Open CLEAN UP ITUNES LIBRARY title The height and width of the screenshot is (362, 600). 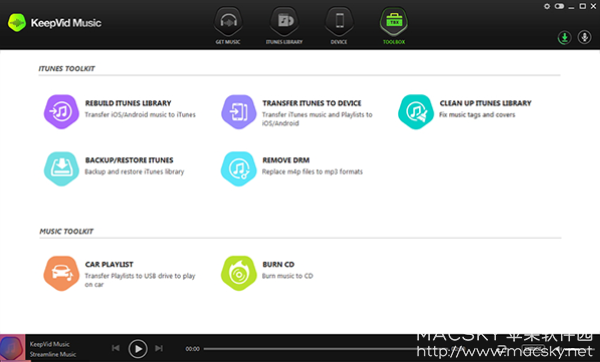click(486, 103)
